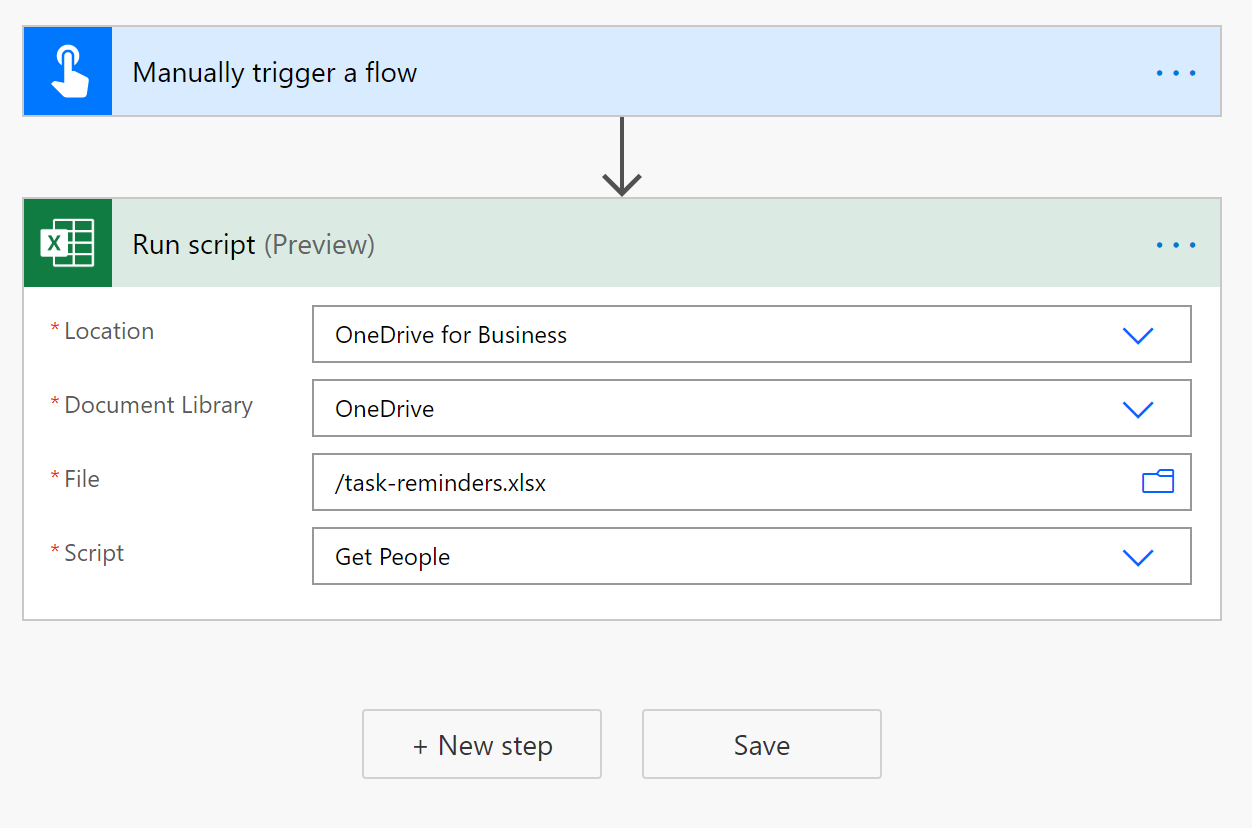Image resolution: width=1252 pixels, height=828 pixels.
Task: Click the arrow connecting the flow steps
Action: tap(622, 155)
